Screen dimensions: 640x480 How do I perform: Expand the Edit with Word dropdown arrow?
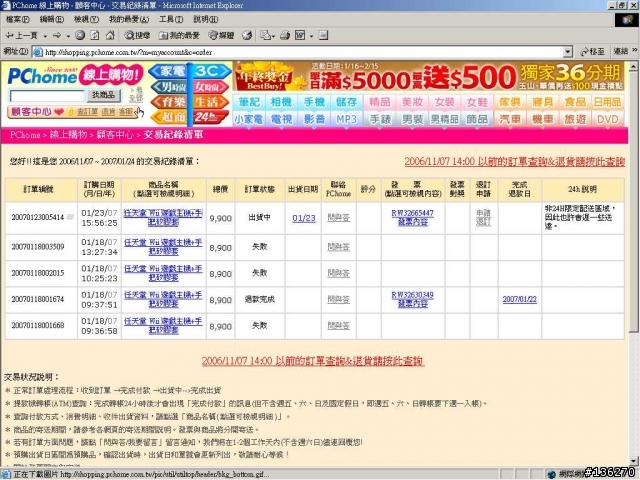[x=311, y=36]
